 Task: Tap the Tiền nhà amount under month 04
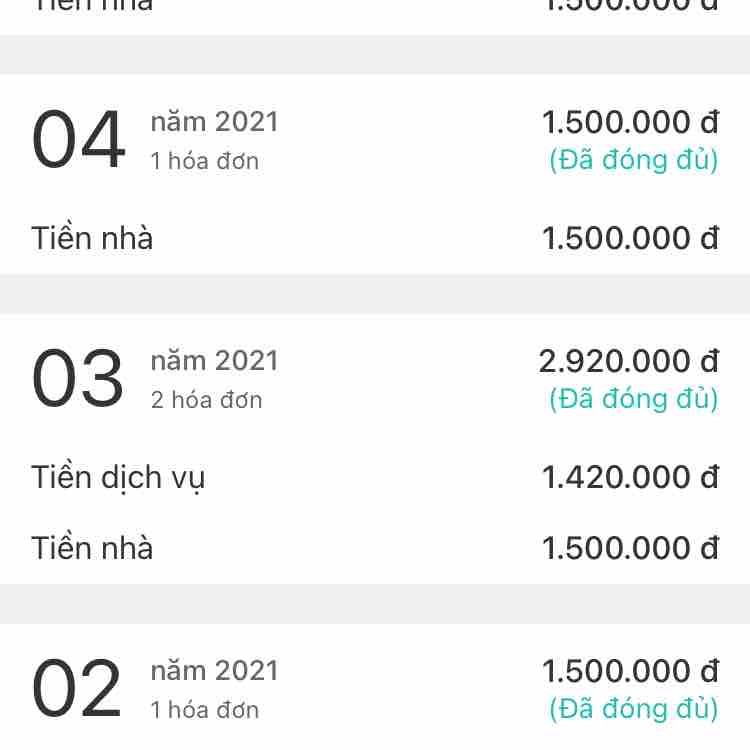630,239
